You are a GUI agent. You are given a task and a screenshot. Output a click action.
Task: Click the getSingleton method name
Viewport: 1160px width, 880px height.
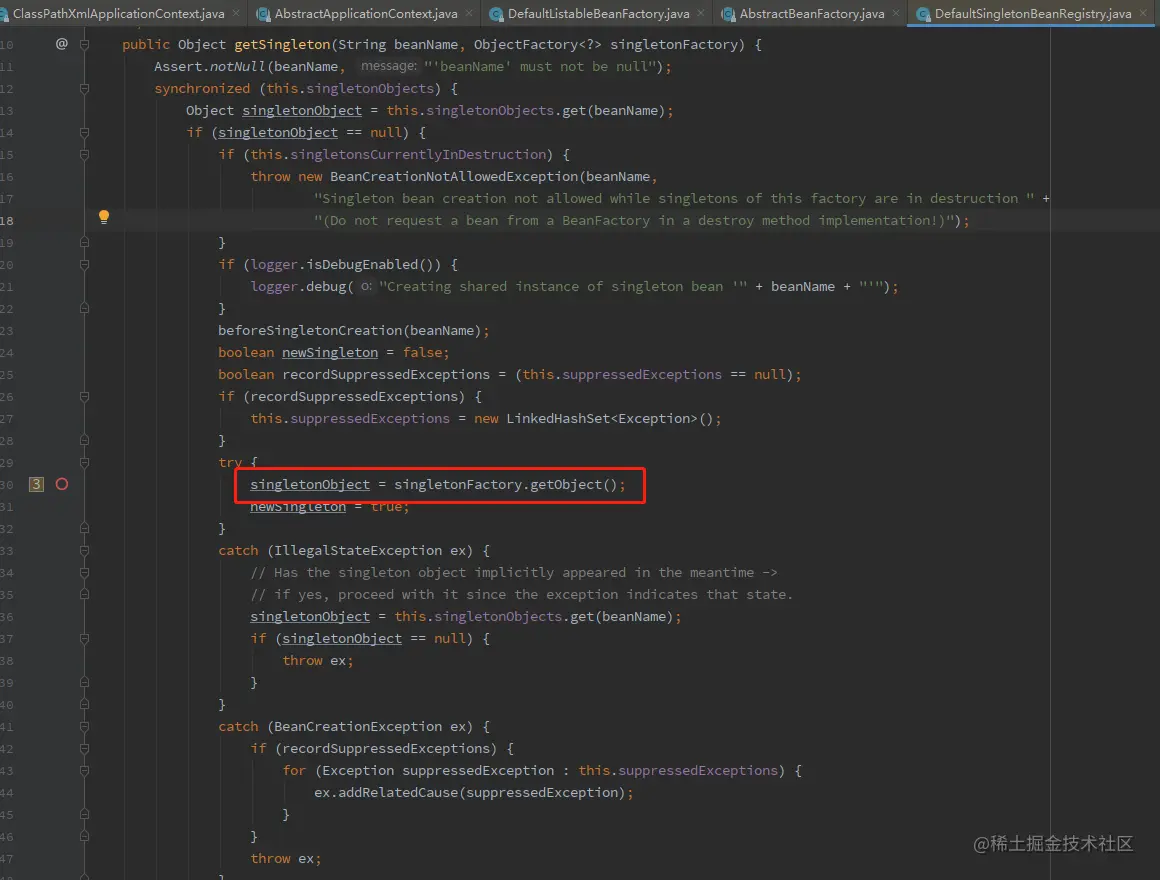pyautogui.click(x=282, y=44)
